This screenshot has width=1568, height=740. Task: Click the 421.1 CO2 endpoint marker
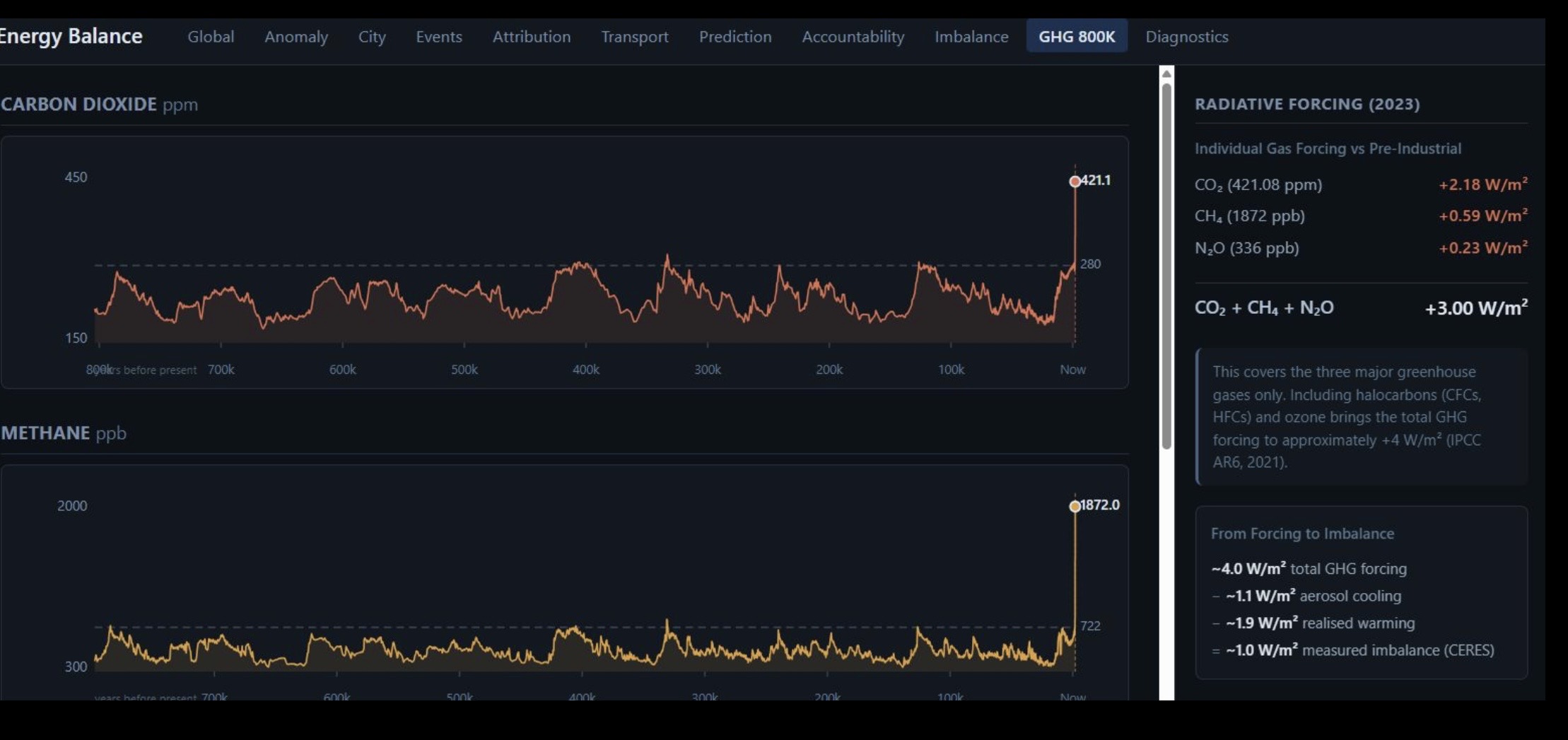pos(1075,182)
